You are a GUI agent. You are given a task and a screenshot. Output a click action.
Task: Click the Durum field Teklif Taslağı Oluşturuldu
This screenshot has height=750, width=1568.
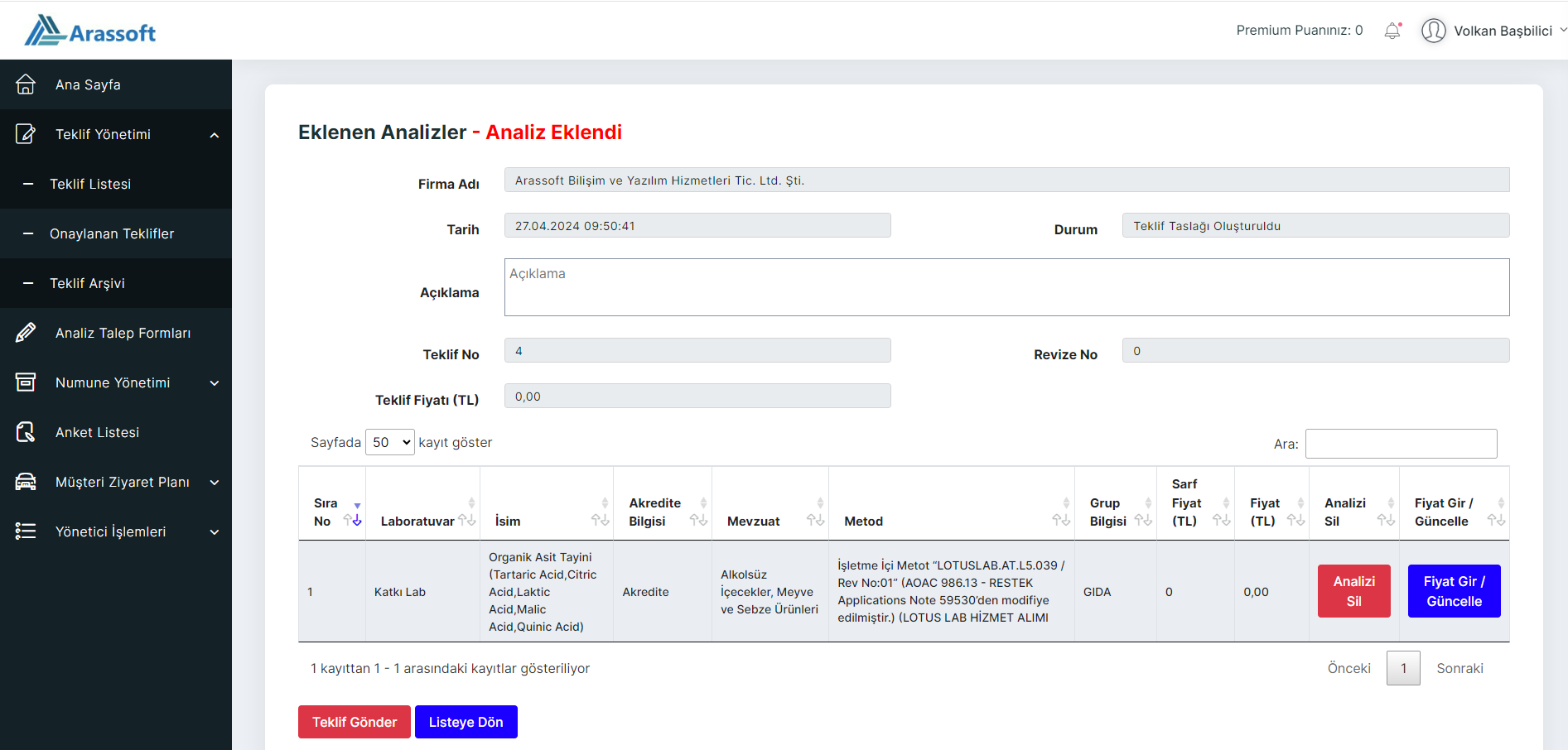click(x=1315, y=225)
